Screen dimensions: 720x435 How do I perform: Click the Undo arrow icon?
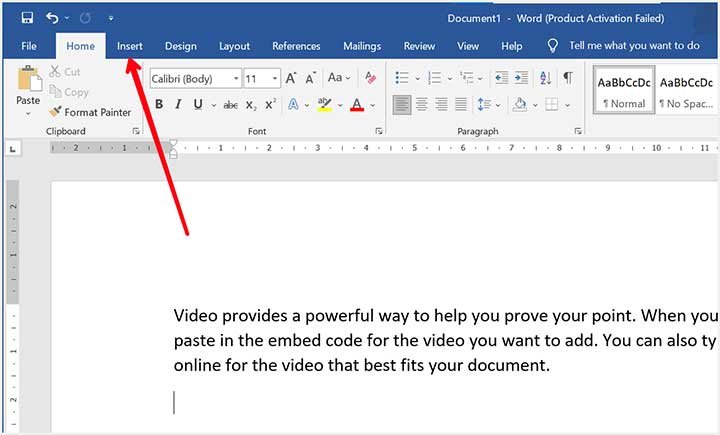click(52, 18)
